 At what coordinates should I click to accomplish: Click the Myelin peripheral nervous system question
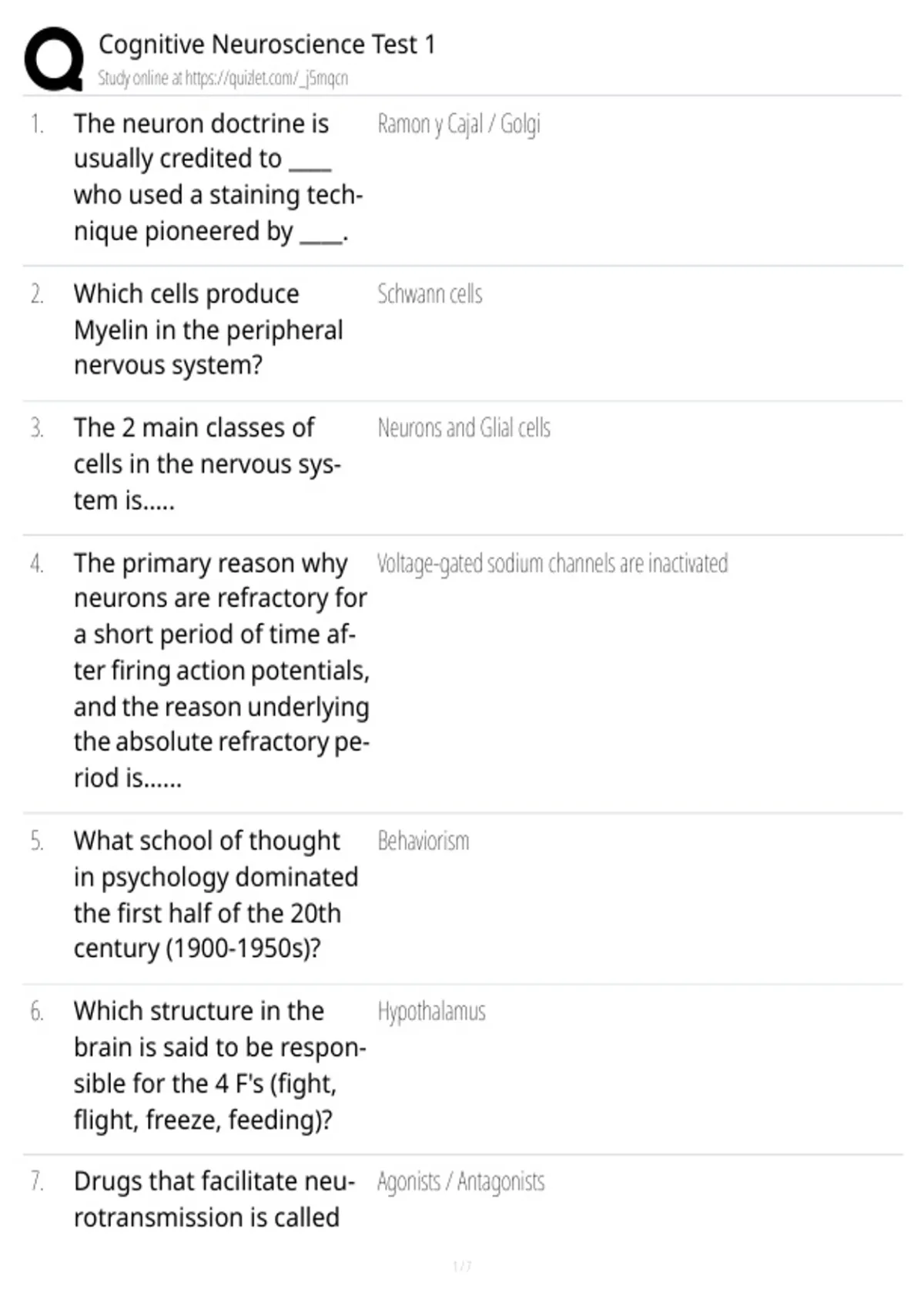coord(208,330)
